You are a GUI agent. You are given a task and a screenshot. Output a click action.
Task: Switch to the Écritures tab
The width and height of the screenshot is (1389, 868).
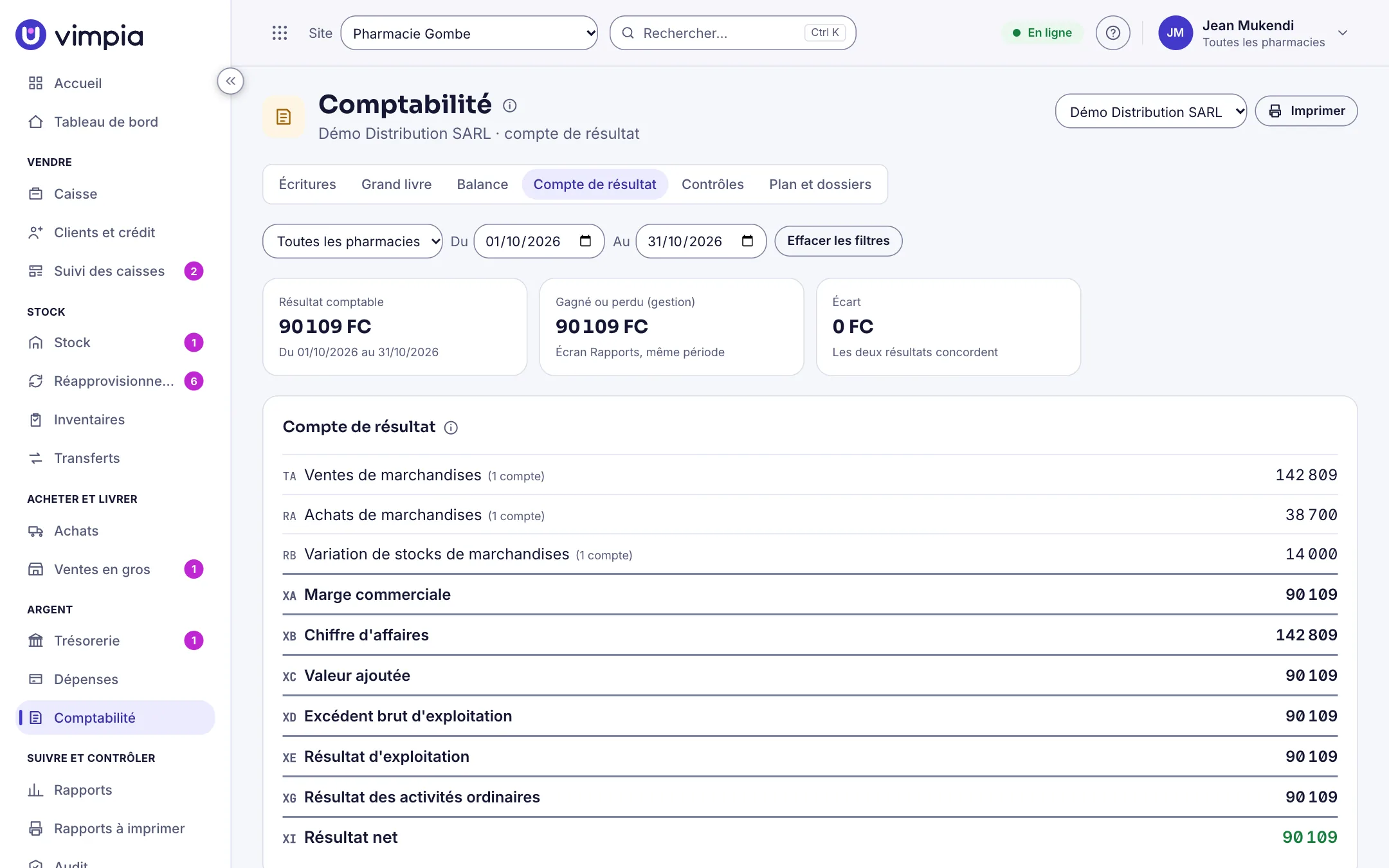[x=307, y=185]
